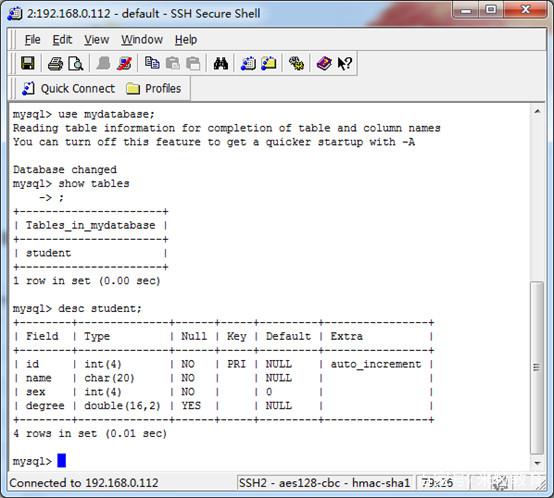Click the Copy icon in toolbar
The image size is (554, 498).
click(152, 64)
